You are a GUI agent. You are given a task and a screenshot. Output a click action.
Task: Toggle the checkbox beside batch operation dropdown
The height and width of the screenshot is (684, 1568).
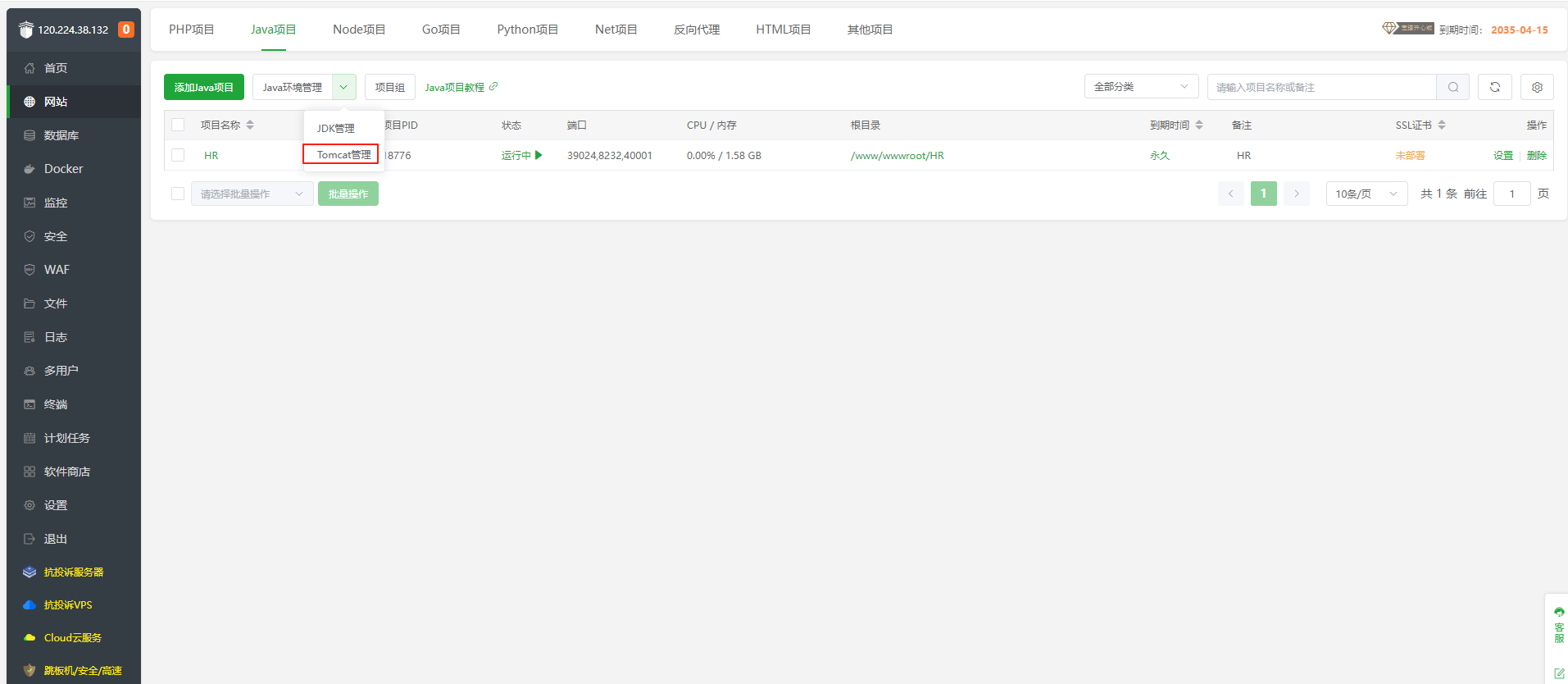point(178,194)
